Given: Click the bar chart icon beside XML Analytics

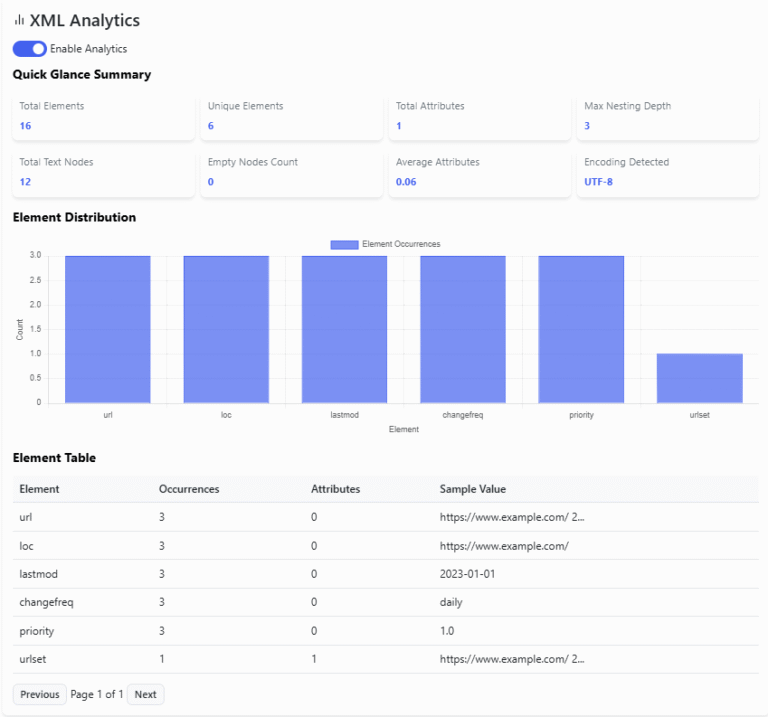Looking at the screenshot, I should point(19,20).
